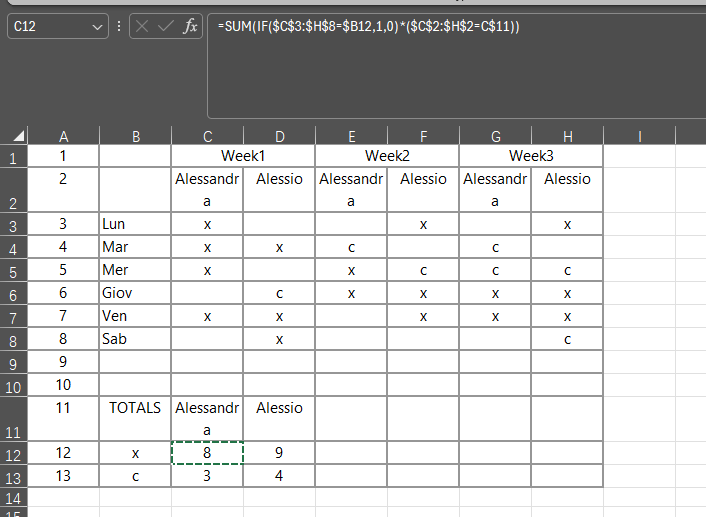The height and width of the screenshot is (517, 706).
Task: Open the formula bar options dots
Action: click(x=119, y=26)
